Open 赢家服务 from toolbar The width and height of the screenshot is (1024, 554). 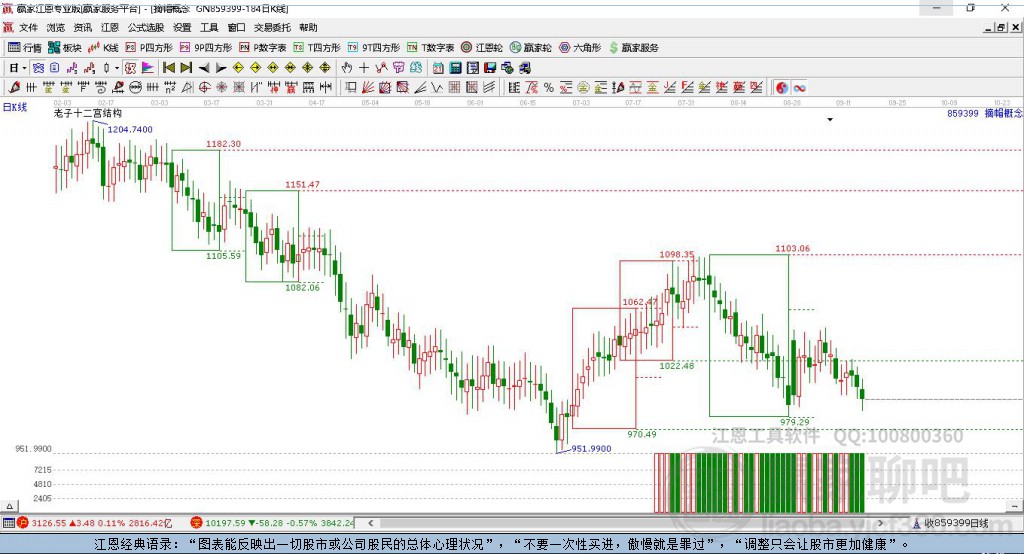pos(634,48)
